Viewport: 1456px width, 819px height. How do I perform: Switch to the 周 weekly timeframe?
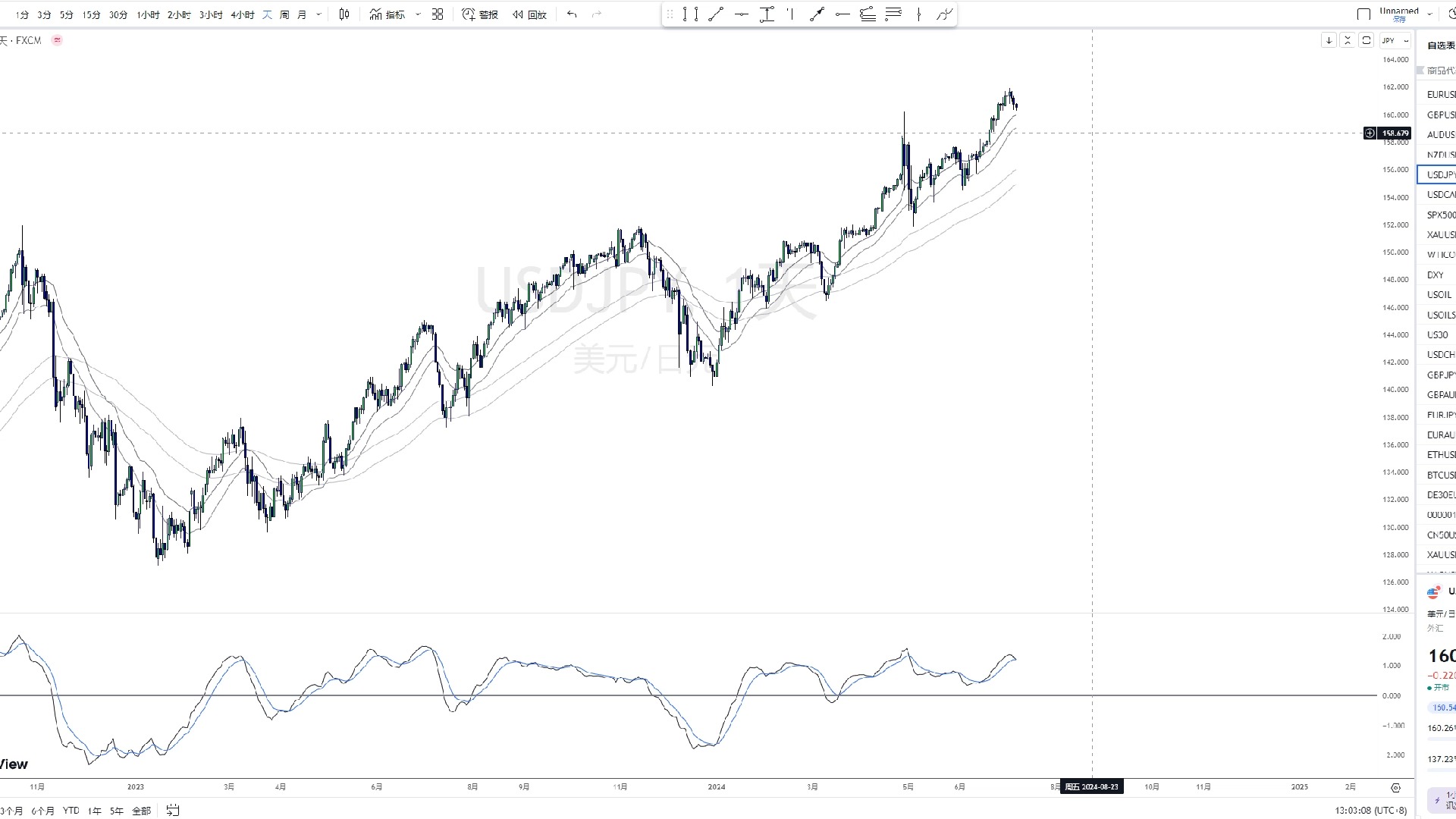284,14
